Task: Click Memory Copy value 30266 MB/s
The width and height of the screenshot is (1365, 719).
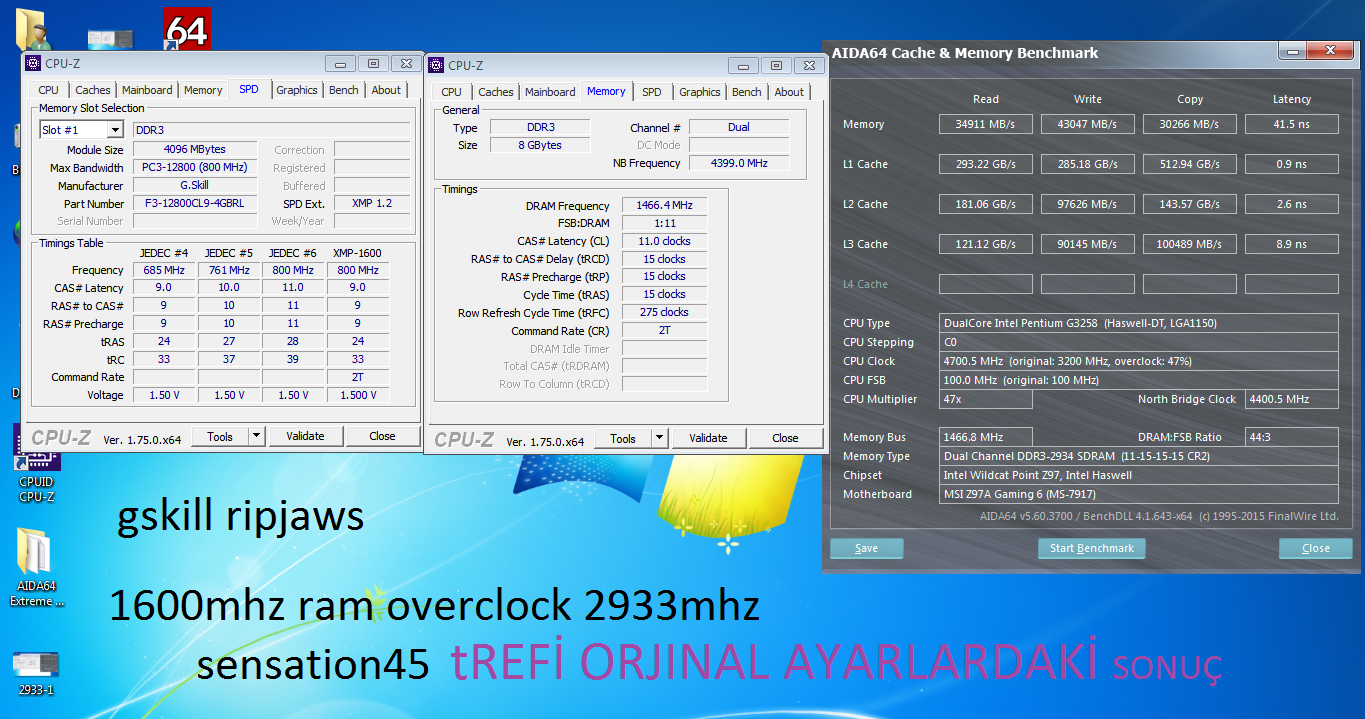Action: coord(1190,124)
